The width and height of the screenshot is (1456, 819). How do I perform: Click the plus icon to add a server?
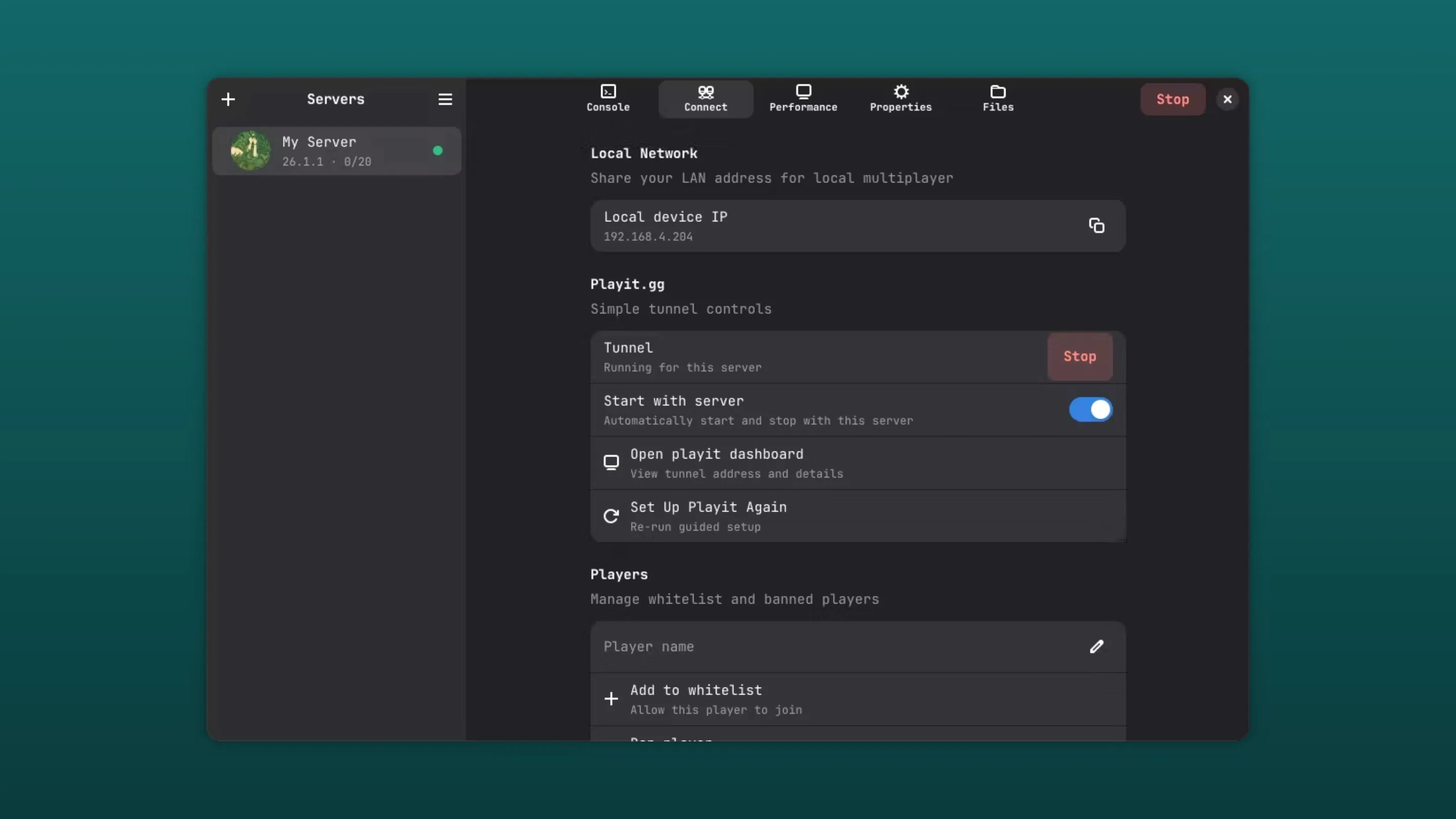228,100
